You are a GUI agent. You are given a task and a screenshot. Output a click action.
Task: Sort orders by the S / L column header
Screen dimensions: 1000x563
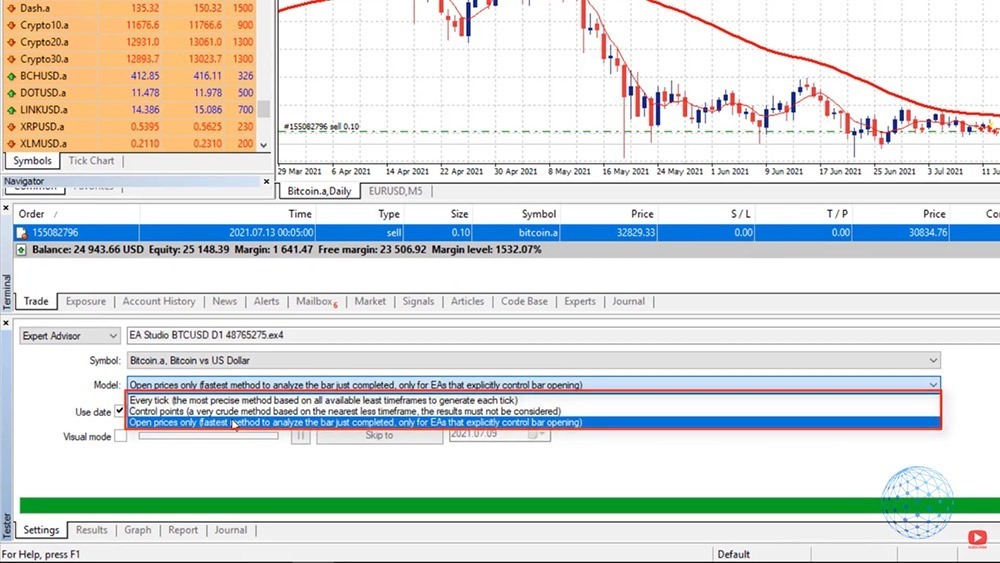pyautogui.click(x=706, y=214)
